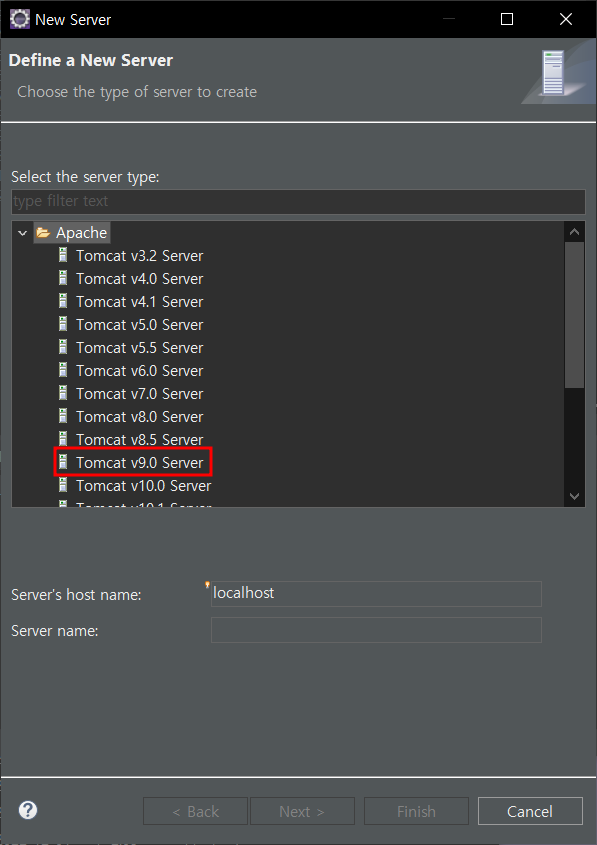Collapse the Apache tree node
Screen dimensions: 597x845
(23, 233)
